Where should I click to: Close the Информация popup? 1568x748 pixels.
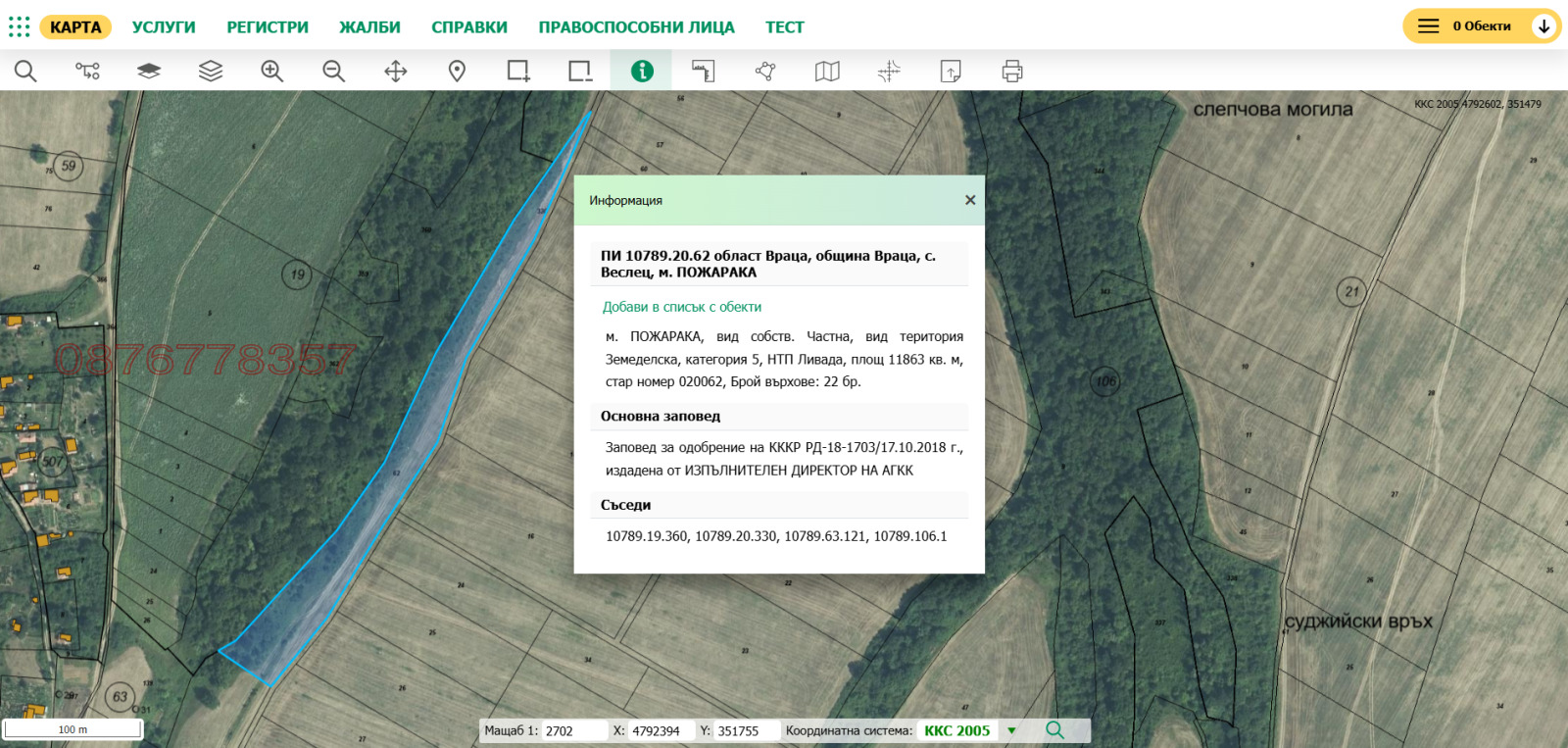click(x=970, y=200)
